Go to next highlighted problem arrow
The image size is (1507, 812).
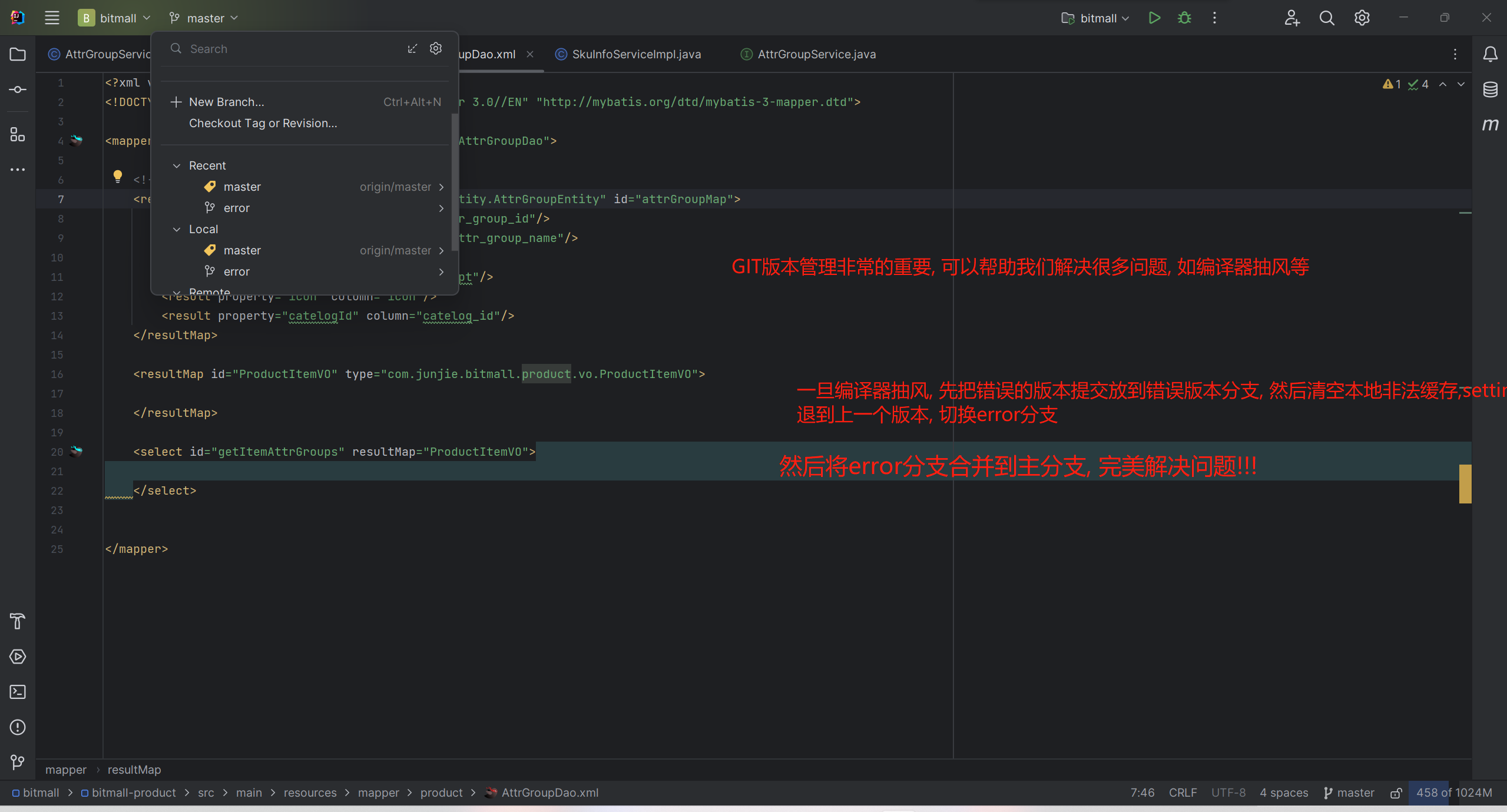[1461, 84]
